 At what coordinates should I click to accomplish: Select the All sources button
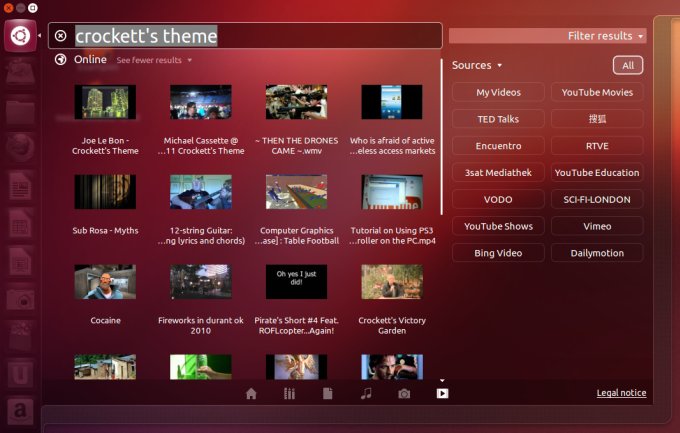click(x=628, y=65)
